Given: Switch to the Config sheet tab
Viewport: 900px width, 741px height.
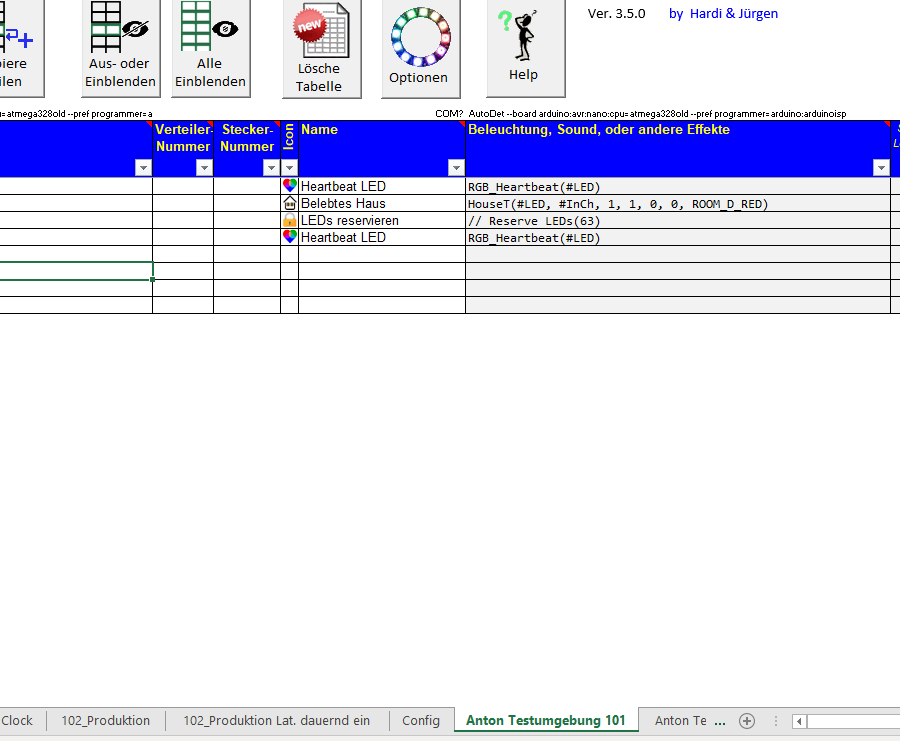Looking at the screenshot, I should [x=421, y=721].
